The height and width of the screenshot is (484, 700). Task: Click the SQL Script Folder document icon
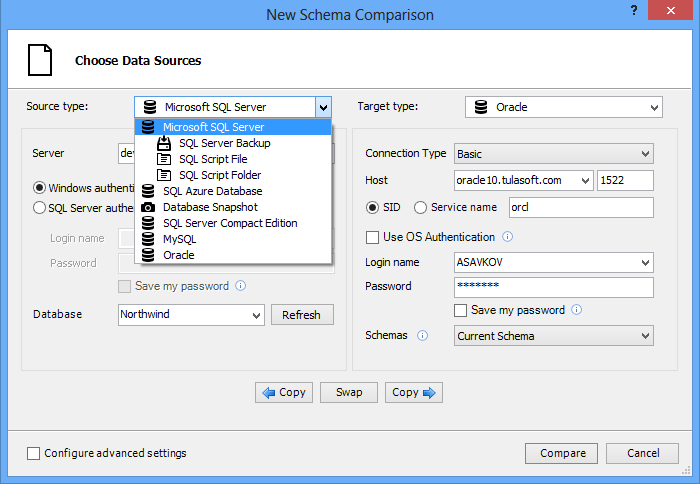(x=164, y=175)
